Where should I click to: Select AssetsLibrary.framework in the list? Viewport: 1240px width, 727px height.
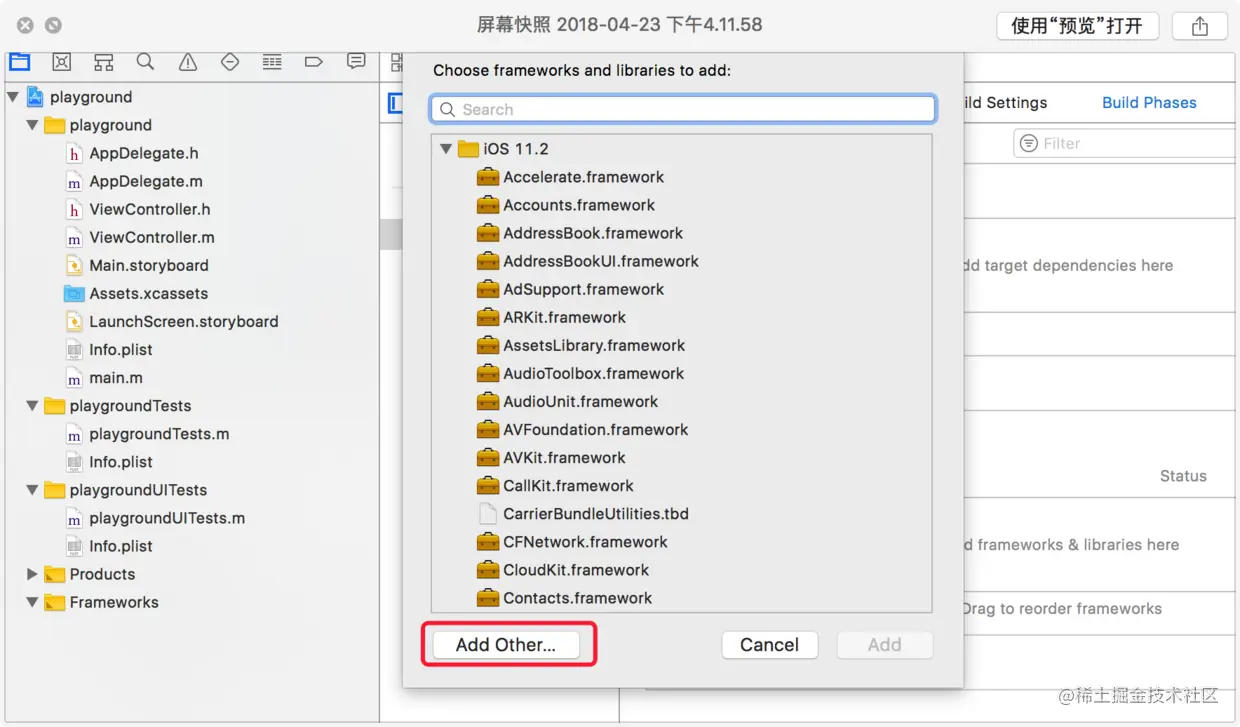click(x=594, y=345)
